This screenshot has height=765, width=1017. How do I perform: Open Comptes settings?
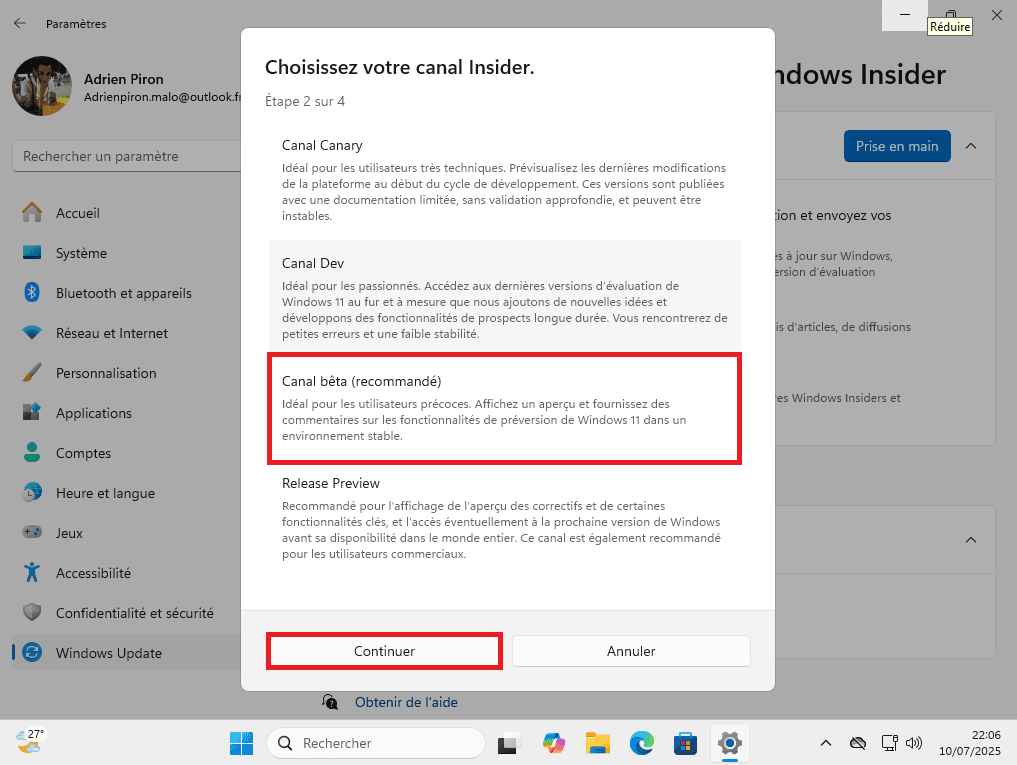tap(127, 453)
